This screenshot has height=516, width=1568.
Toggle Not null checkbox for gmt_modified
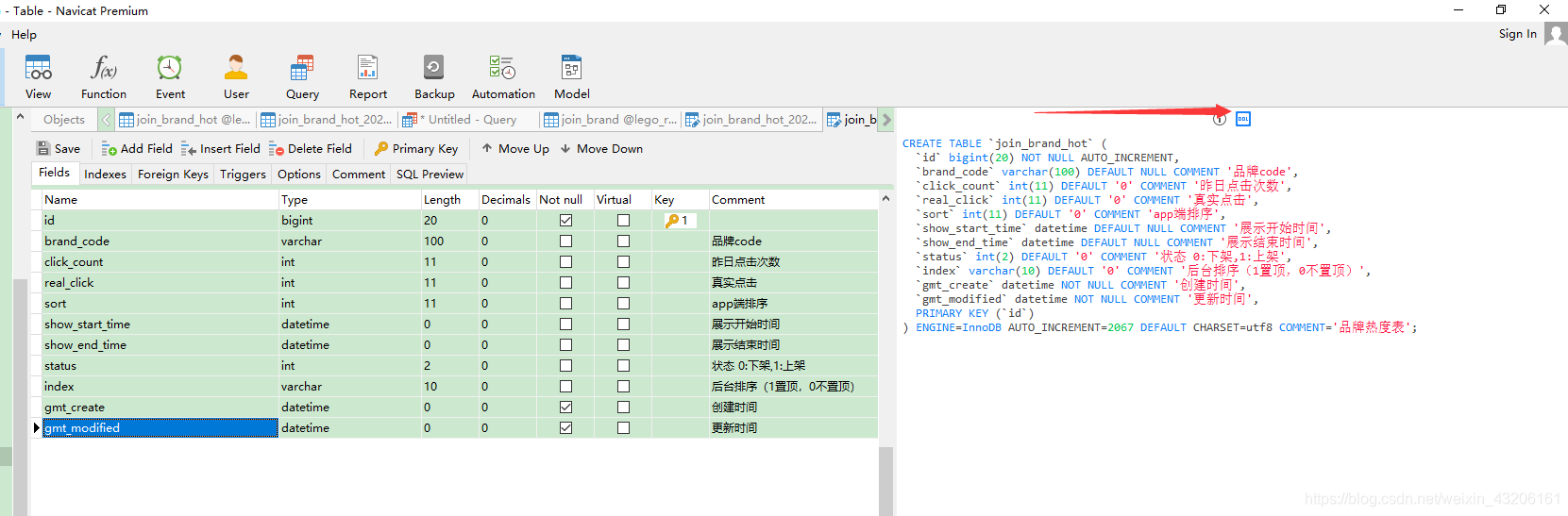(x=565, y=428)
